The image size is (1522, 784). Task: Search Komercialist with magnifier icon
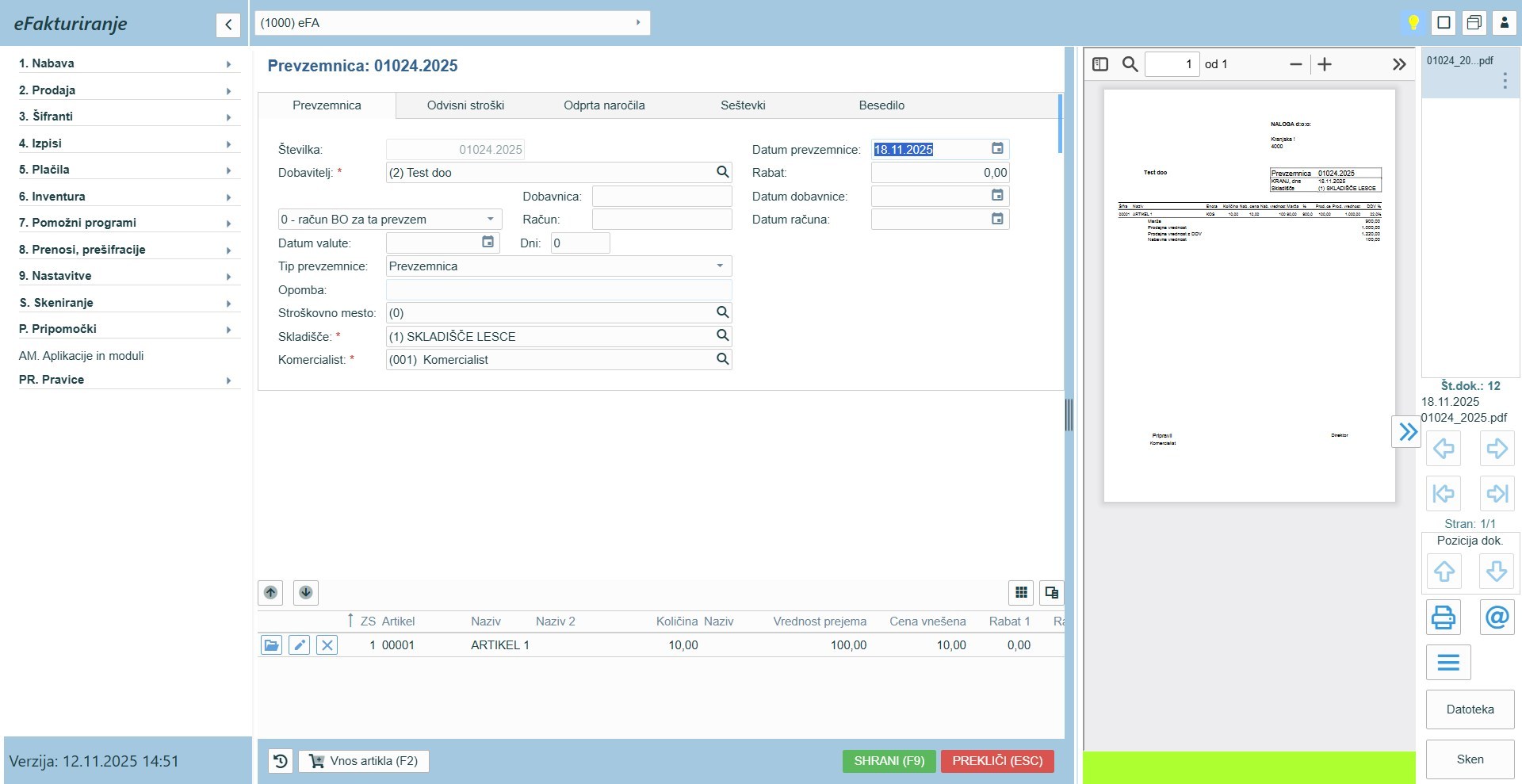pyautogui.click(x=722, y=359)
